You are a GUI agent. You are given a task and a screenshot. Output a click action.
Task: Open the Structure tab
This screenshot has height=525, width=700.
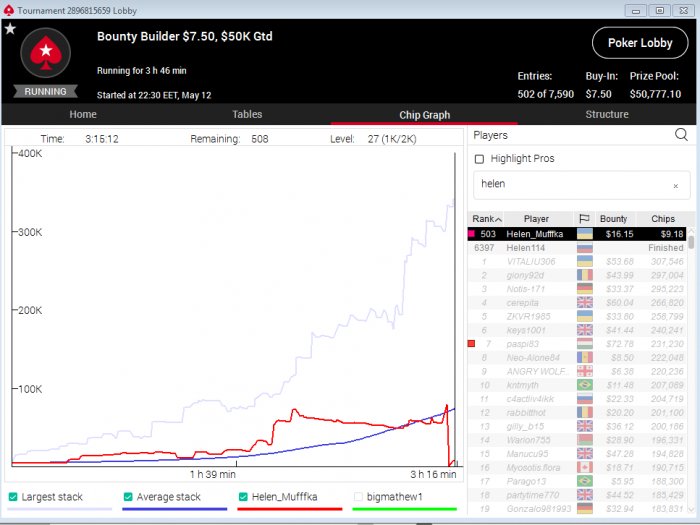pos(607,114)
